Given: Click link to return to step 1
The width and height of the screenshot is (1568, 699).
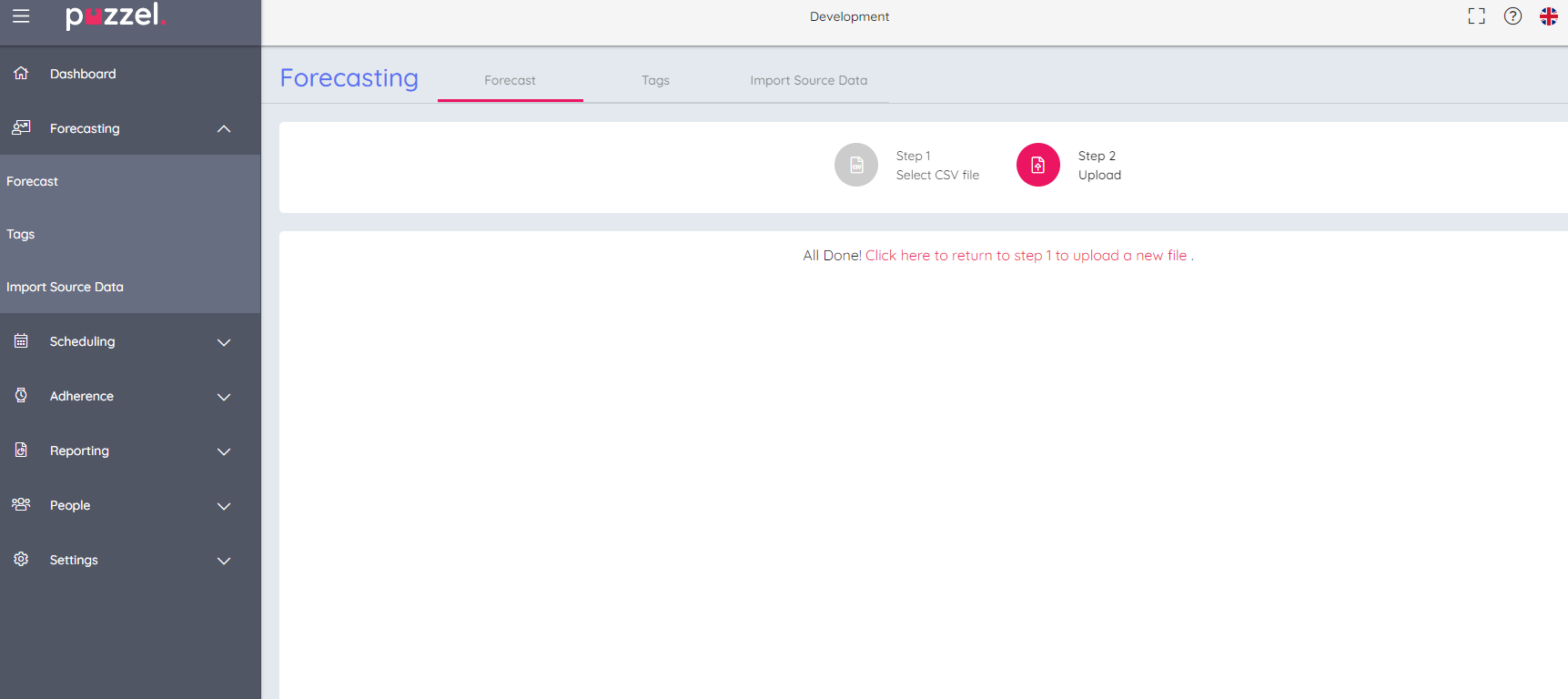Looking at the screenshot, I should 1026,256.
